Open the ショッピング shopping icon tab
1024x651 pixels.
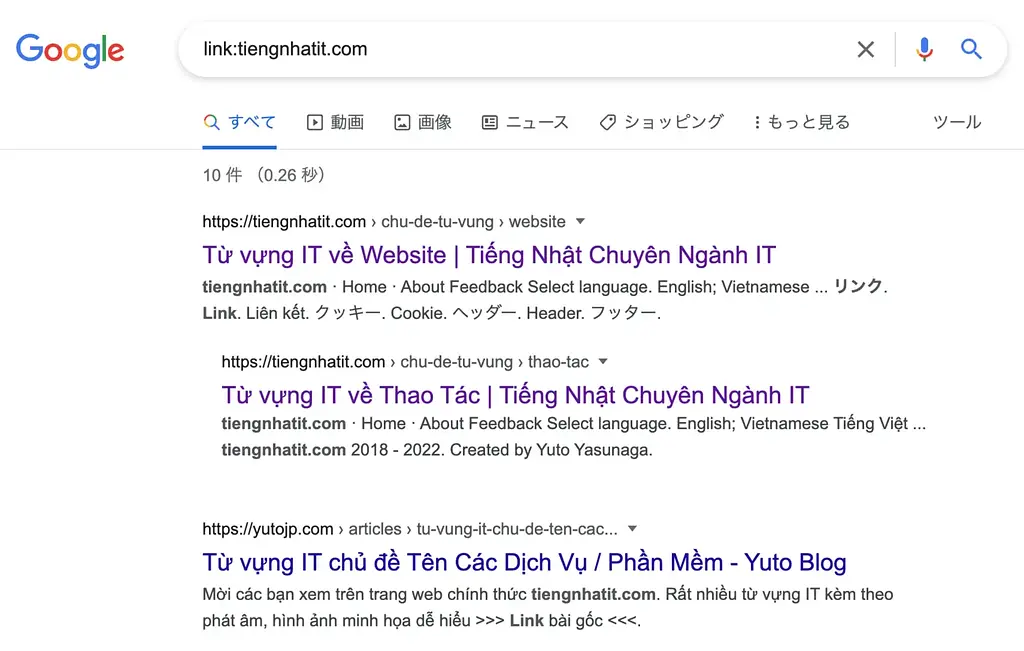pyautogui.click(x=608, y=121)
